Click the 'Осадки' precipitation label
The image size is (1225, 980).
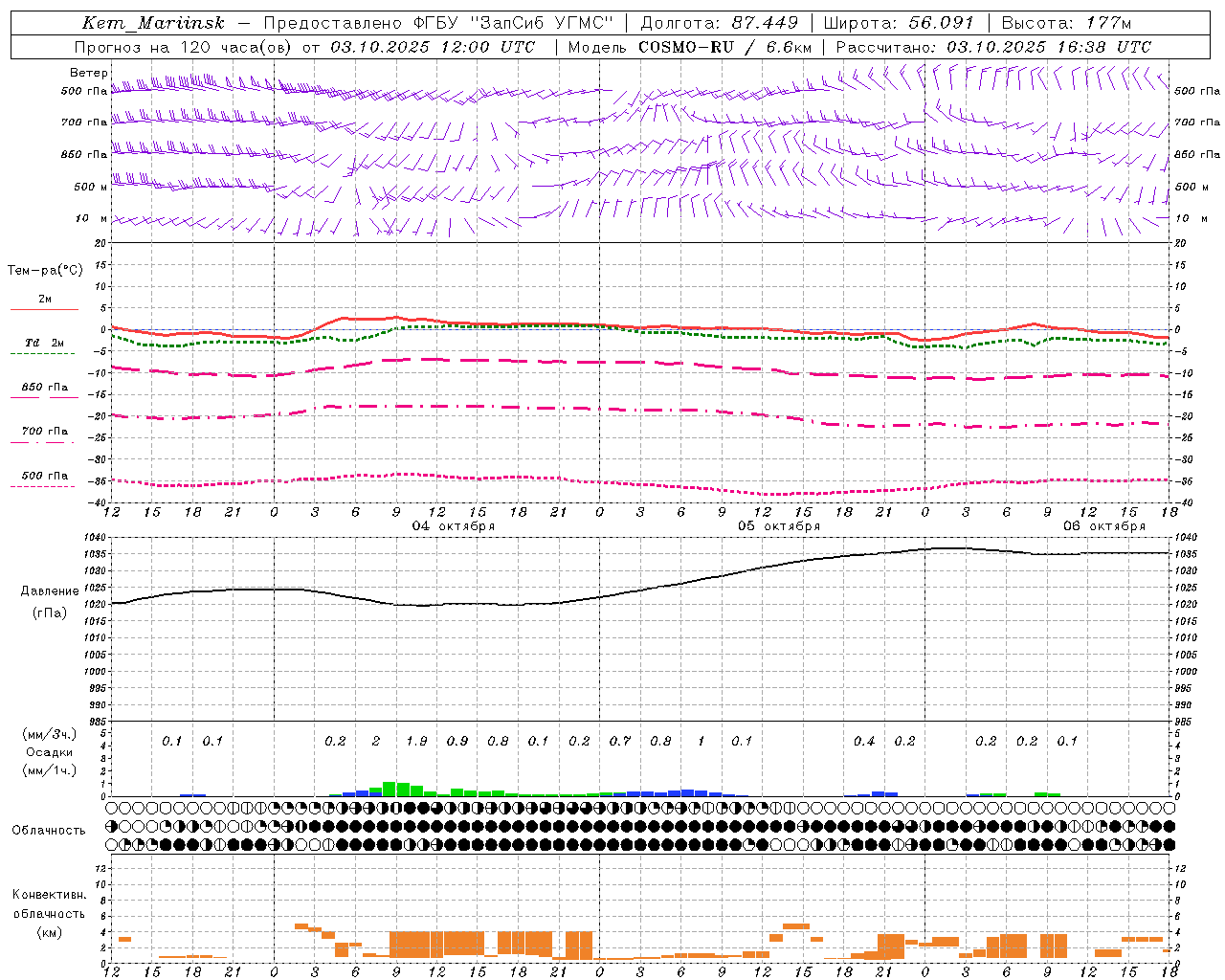click(49, 752)
